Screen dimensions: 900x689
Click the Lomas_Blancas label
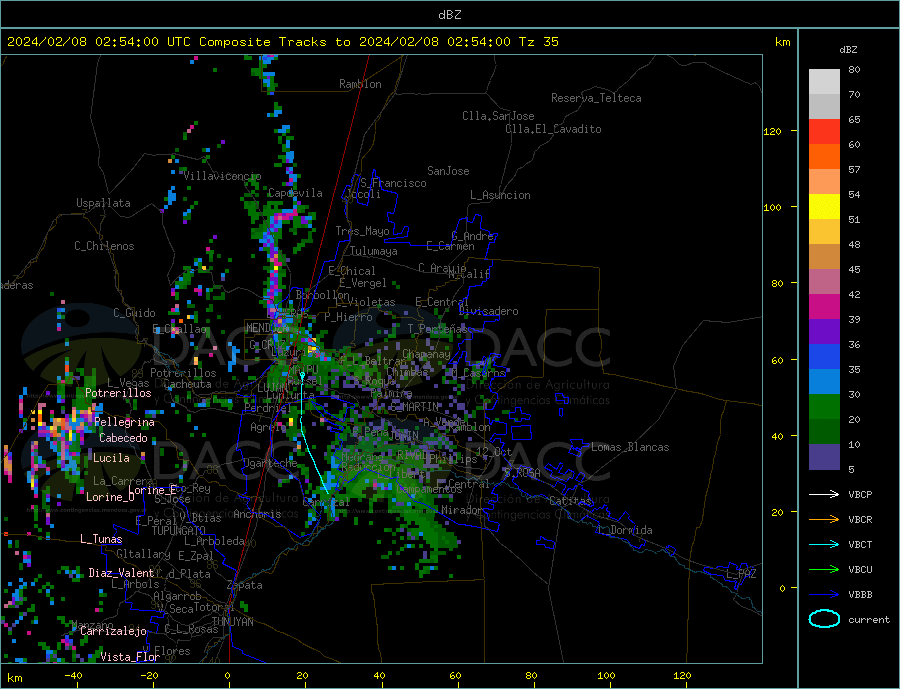[630, 447]
